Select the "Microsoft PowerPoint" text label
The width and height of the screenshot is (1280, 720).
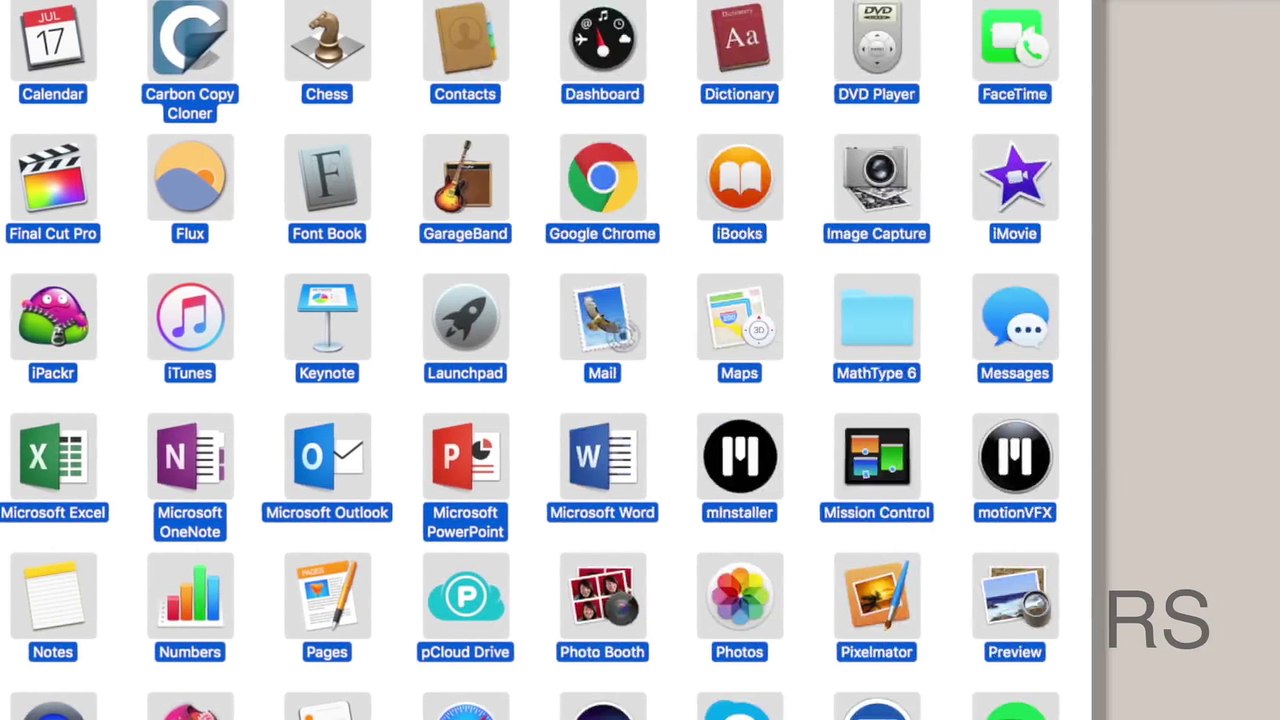[x=465, y=522]
